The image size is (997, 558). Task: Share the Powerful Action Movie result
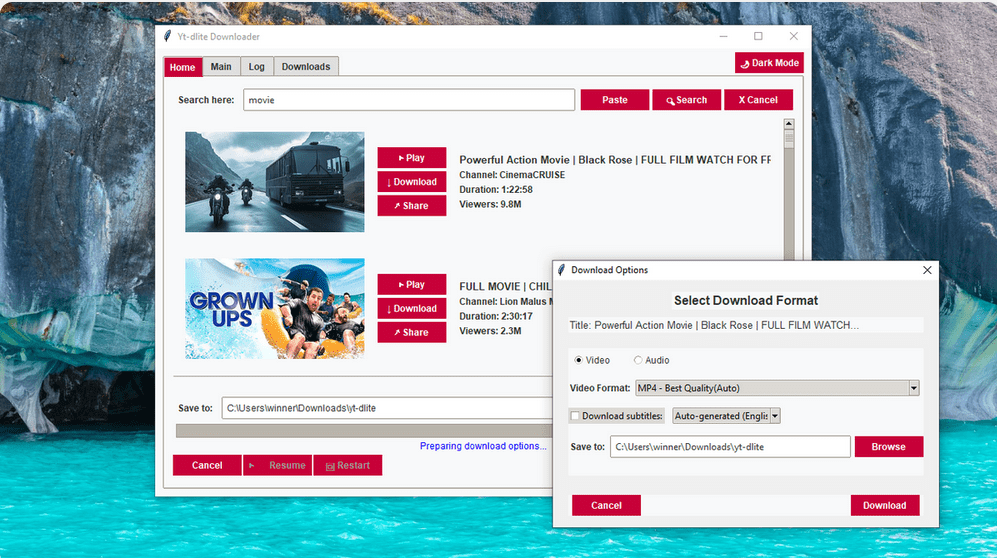point(411,206)
